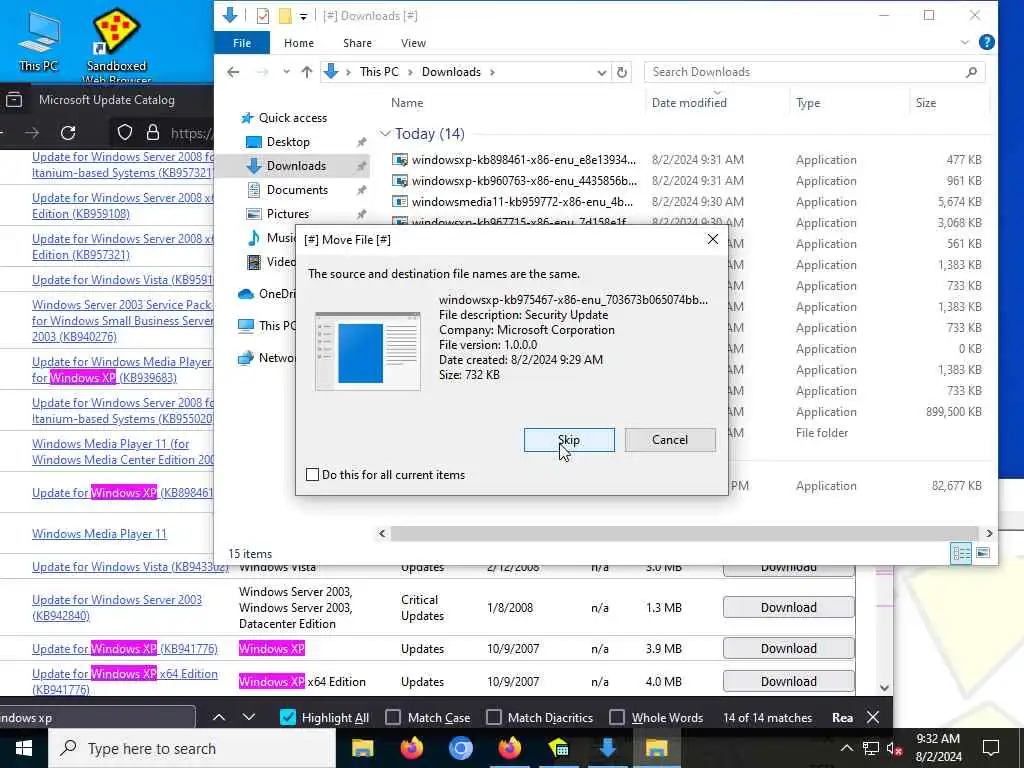Viewport: 1024px width, 768px height.
Task: Go up one folder level
Action: [x=306, y=72]
